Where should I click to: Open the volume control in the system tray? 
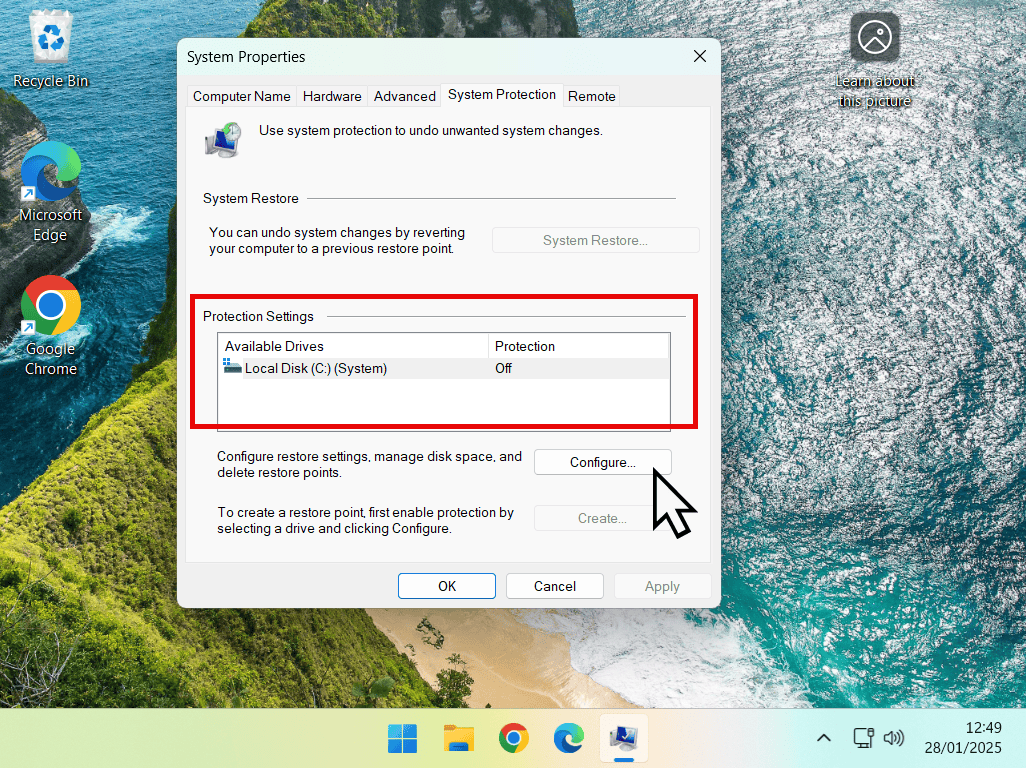coord(893,738)
